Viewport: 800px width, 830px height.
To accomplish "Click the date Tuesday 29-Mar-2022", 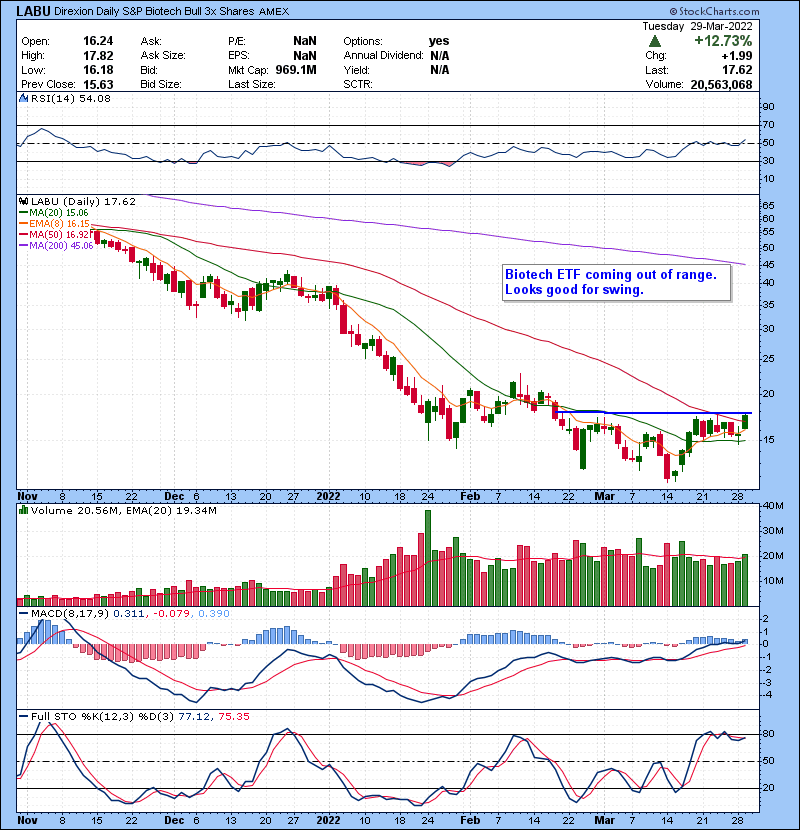I will (x=697, y=26).
